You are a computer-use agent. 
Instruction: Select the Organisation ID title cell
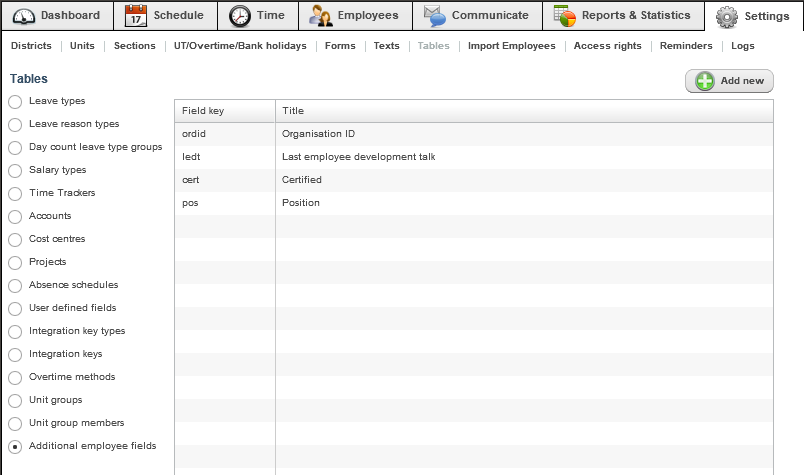524,134
